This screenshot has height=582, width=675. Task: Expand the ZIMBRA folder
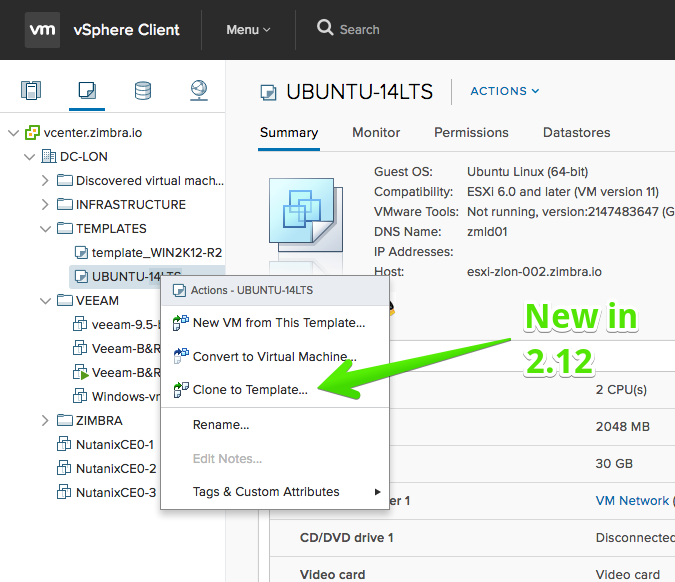point(45,420)
